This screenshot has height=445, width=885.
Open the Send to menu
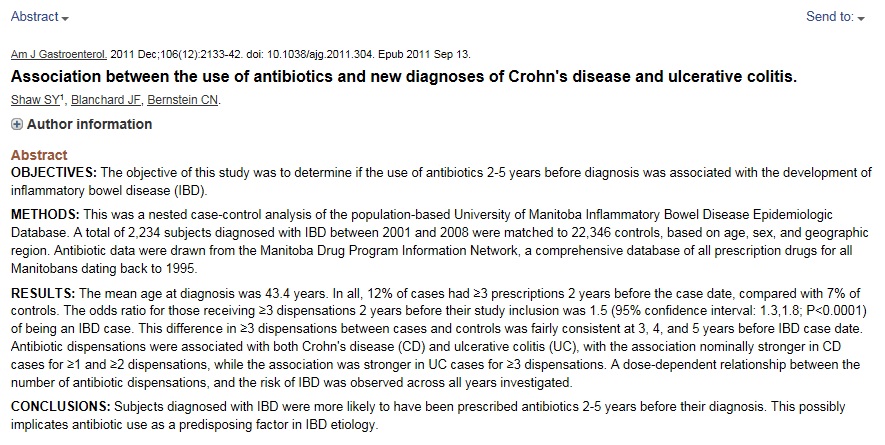(x=835, y=17)
